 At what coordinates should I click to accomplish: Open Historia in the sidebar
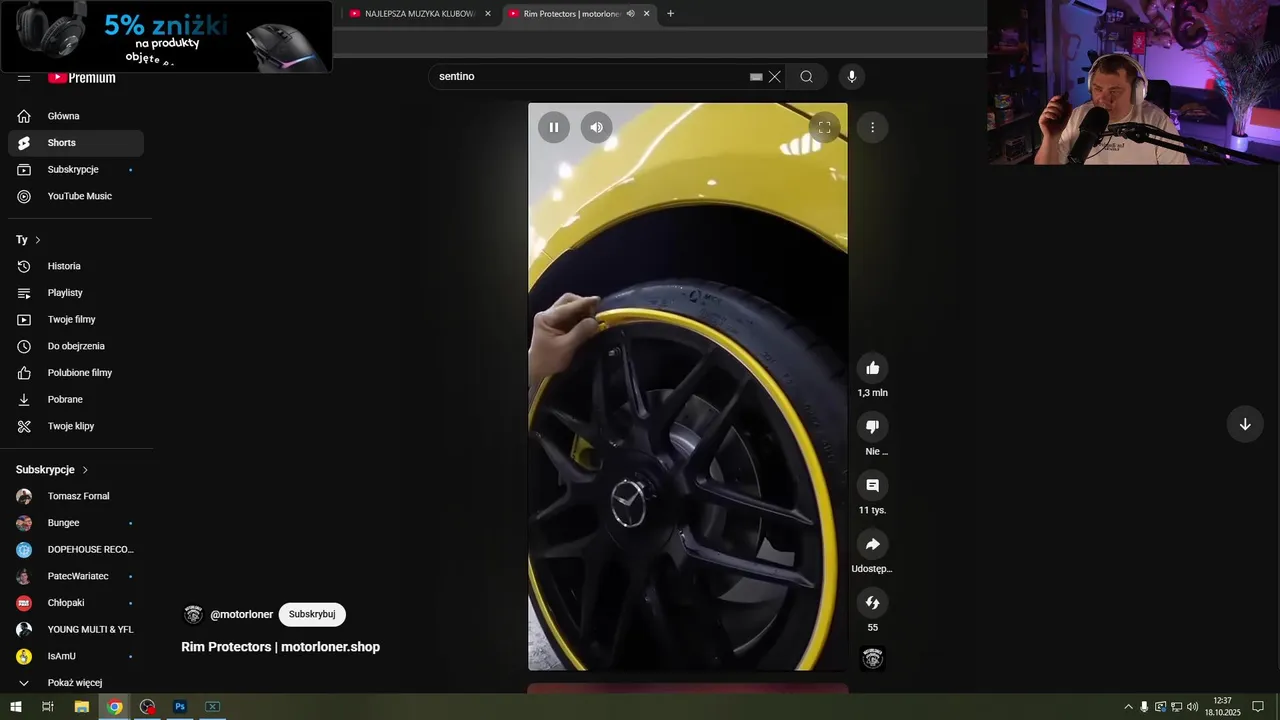(x=76, y=266)
